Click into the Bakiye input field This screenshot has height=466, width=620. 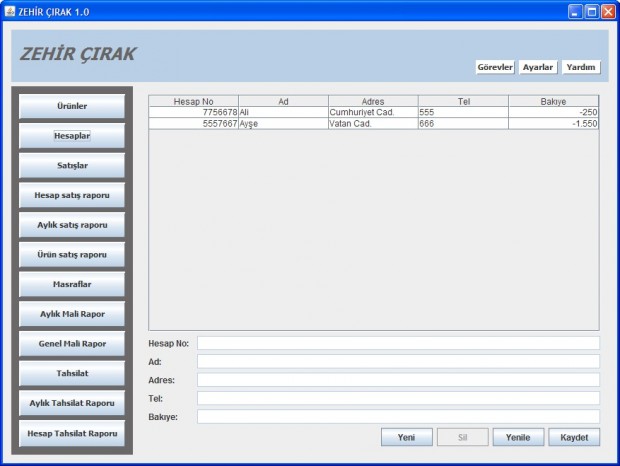(398, 417)
